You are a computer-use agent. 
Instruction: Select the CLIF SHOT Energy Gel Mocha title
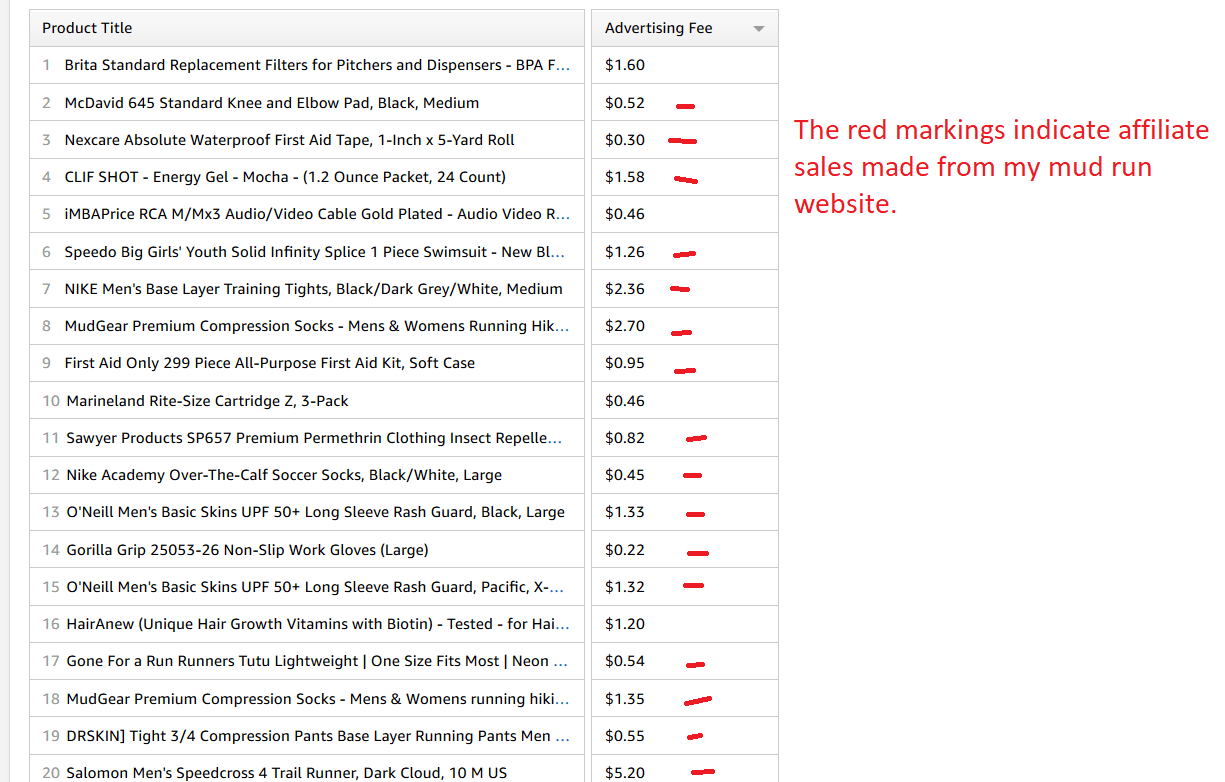tap(285, 177)
